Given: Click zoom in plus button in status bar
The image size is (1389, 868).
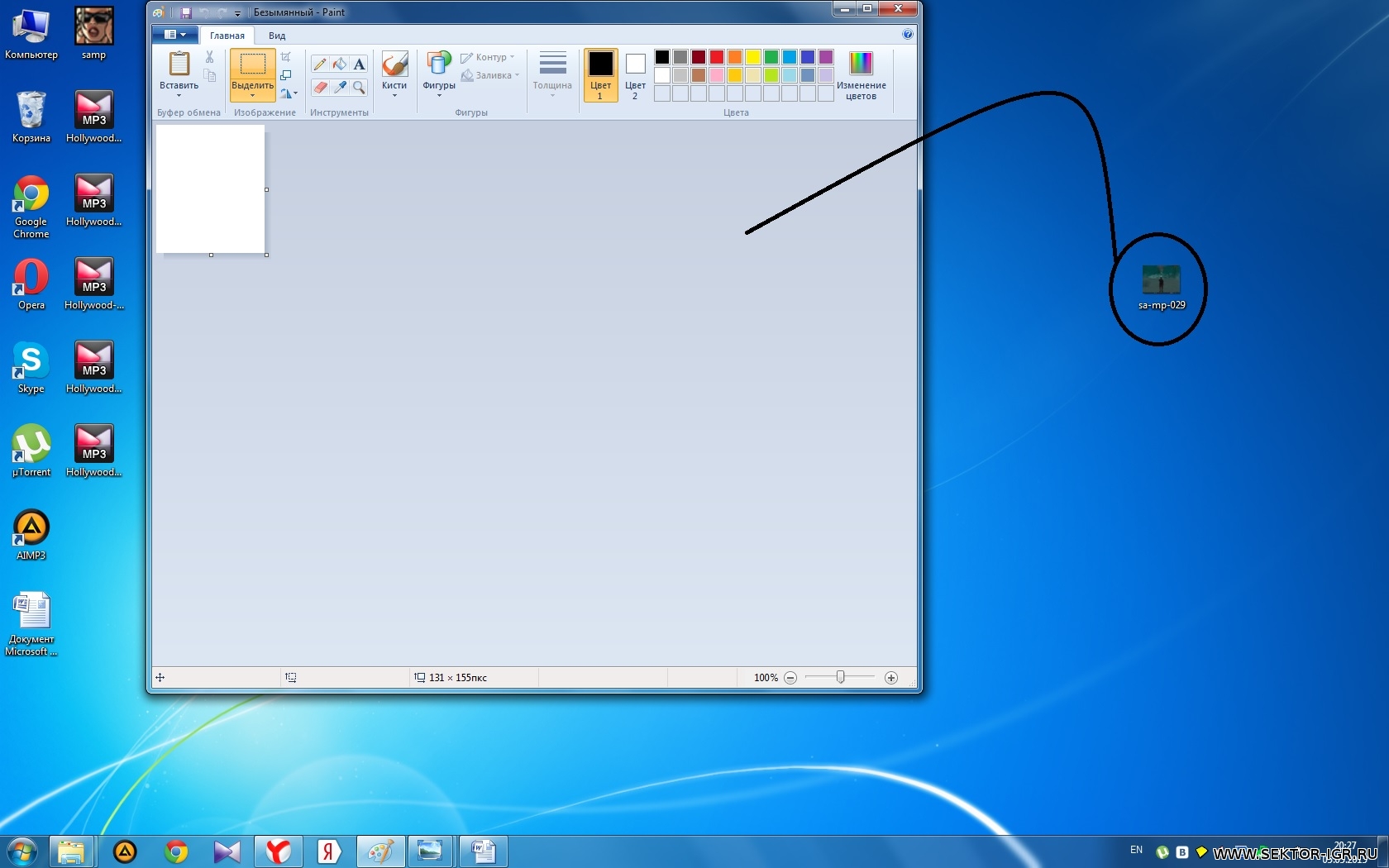Looking at the screenshot, I should [891, 678].
